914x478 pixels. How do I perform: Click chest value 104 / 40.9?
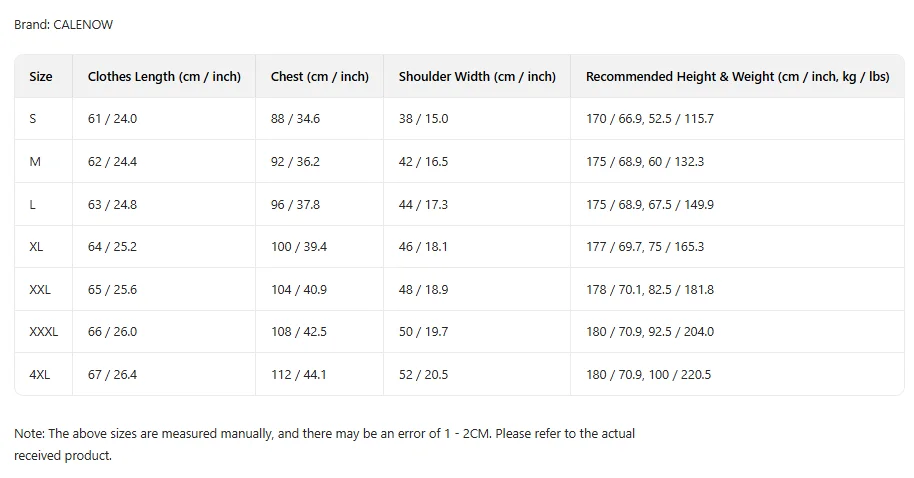tap(298, 290)
